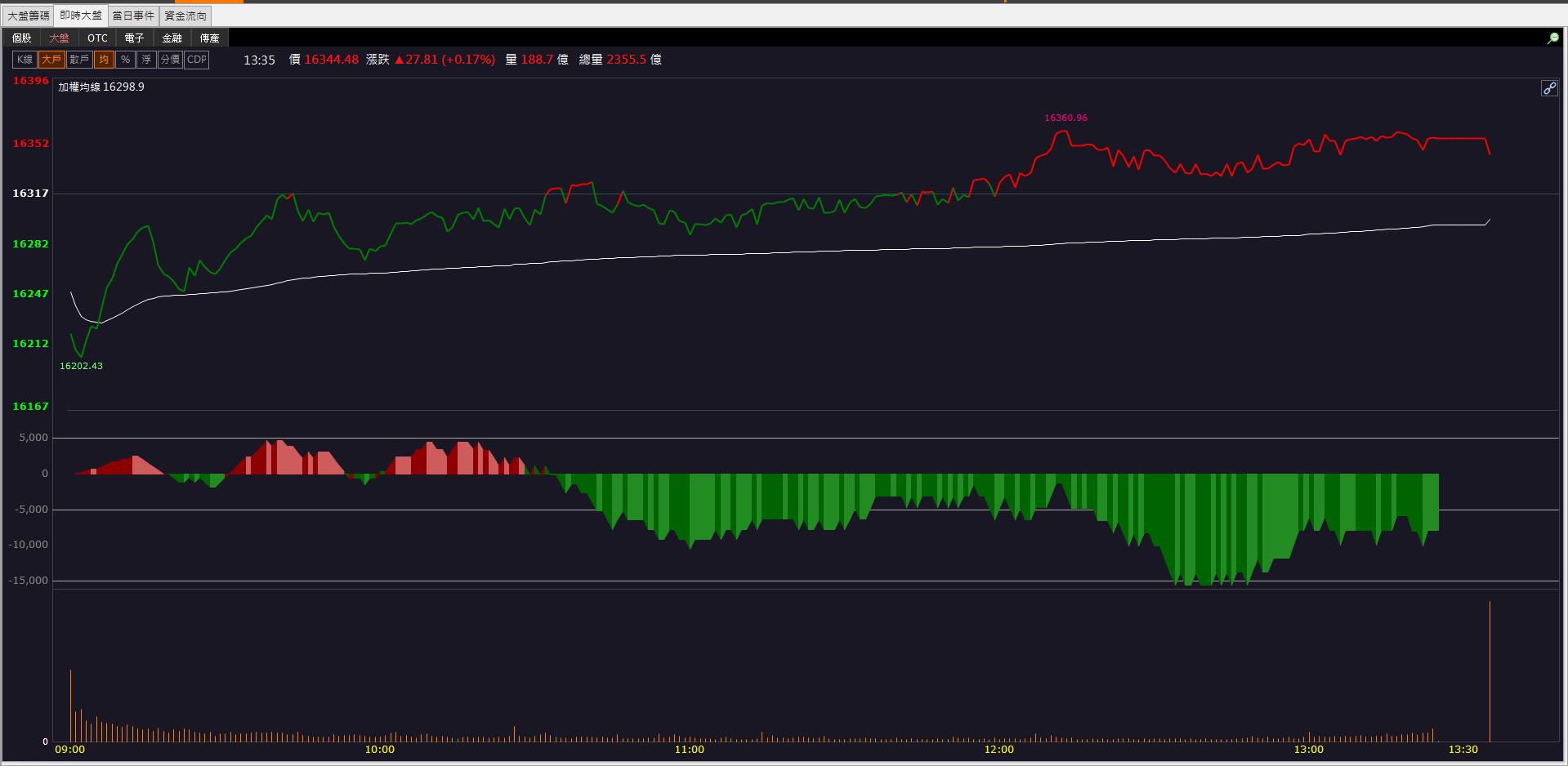Image resolution: width=1568 pixels, height=766 pixels.
Task: Switch to the OTC market sub-tab
Action: coord(97,38)
